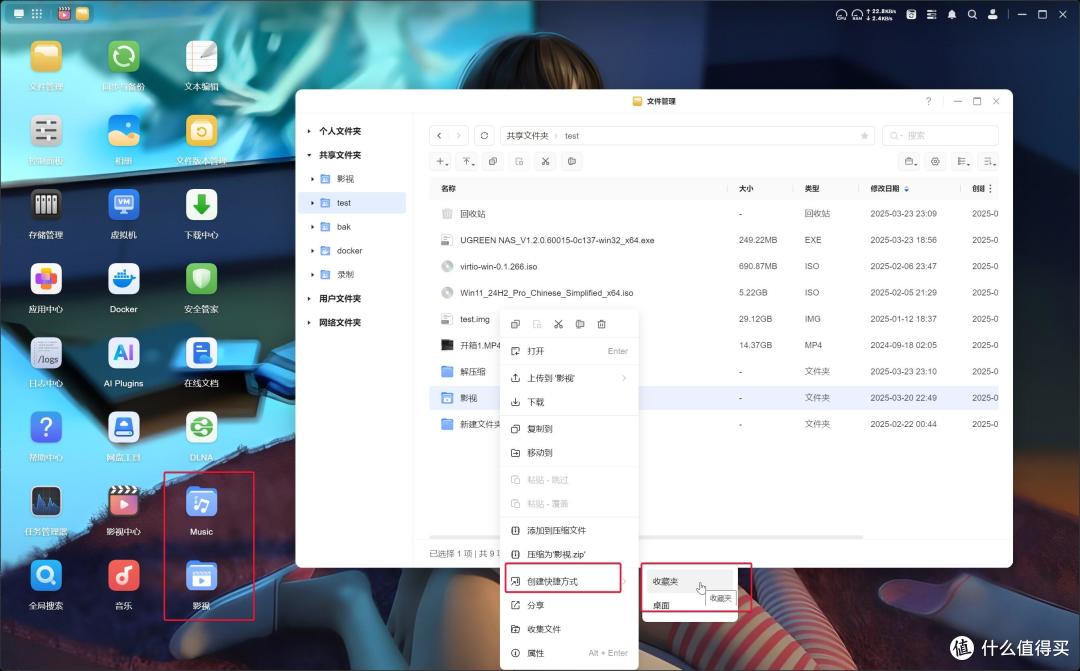Click 创建快捷方式 in the context menu
1080x671 pixels.
pos(569,581)
